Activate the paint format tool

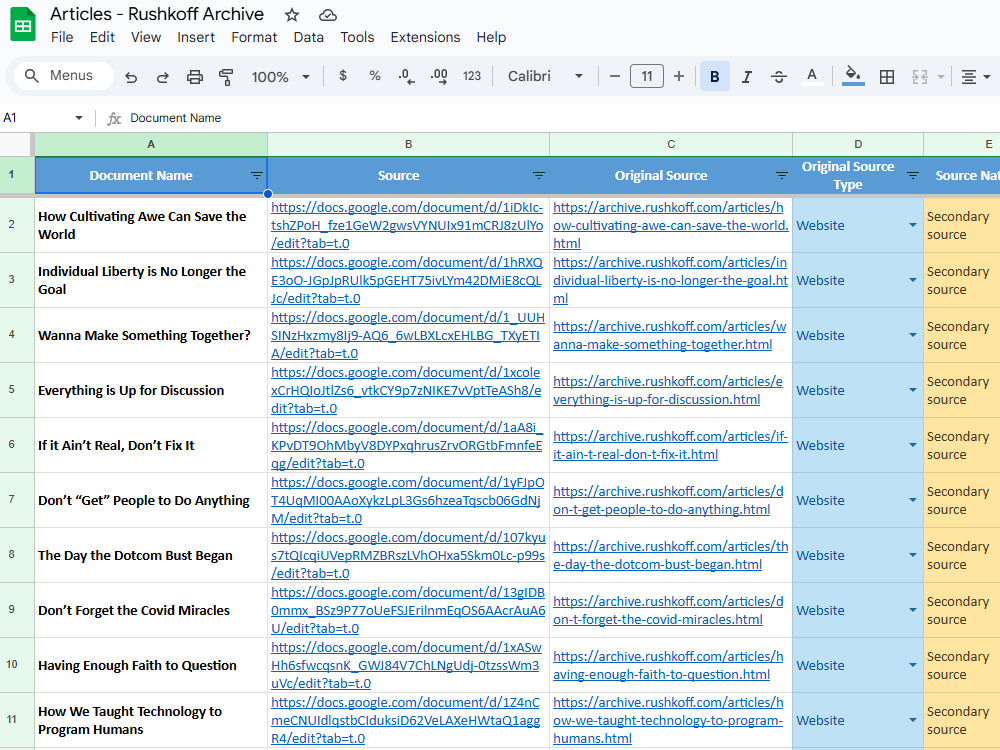click(x=226, y=77)
